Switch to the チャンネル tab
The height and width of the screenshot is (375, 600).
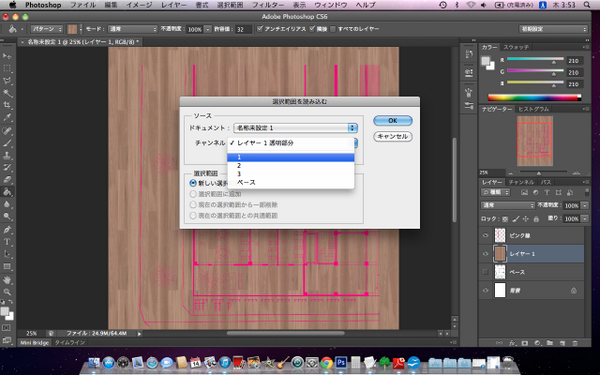(521, 183)
